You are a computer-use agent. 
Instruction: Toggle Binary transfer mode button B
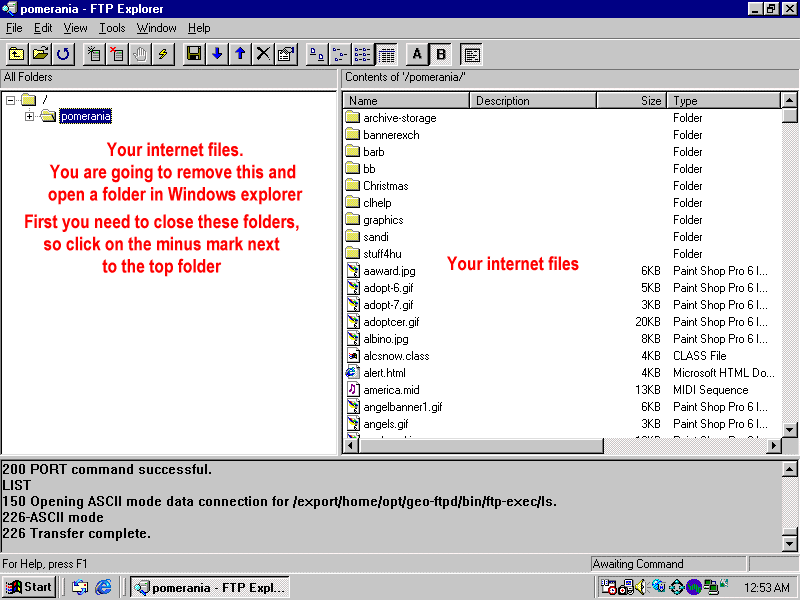[x=440, y=54]
